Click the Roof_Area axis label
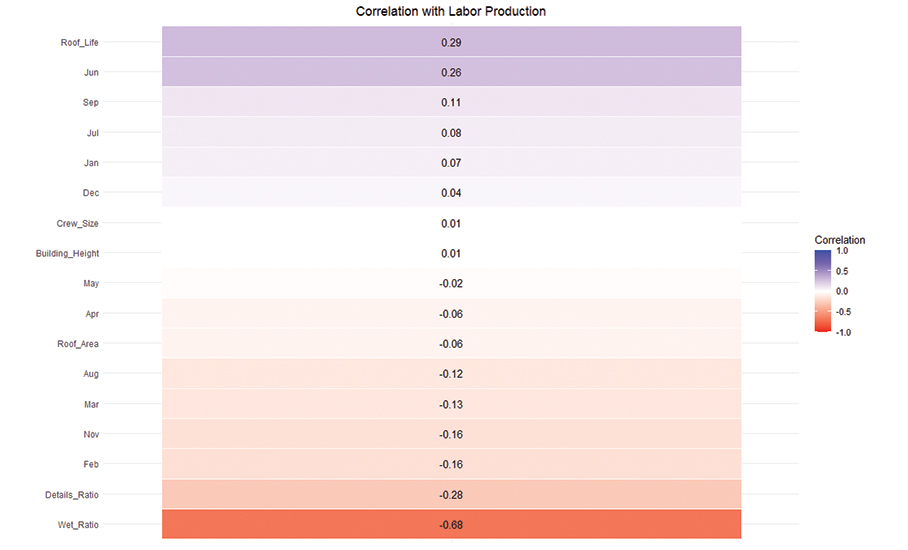This screenshot has width=908, height=550. 78,344
